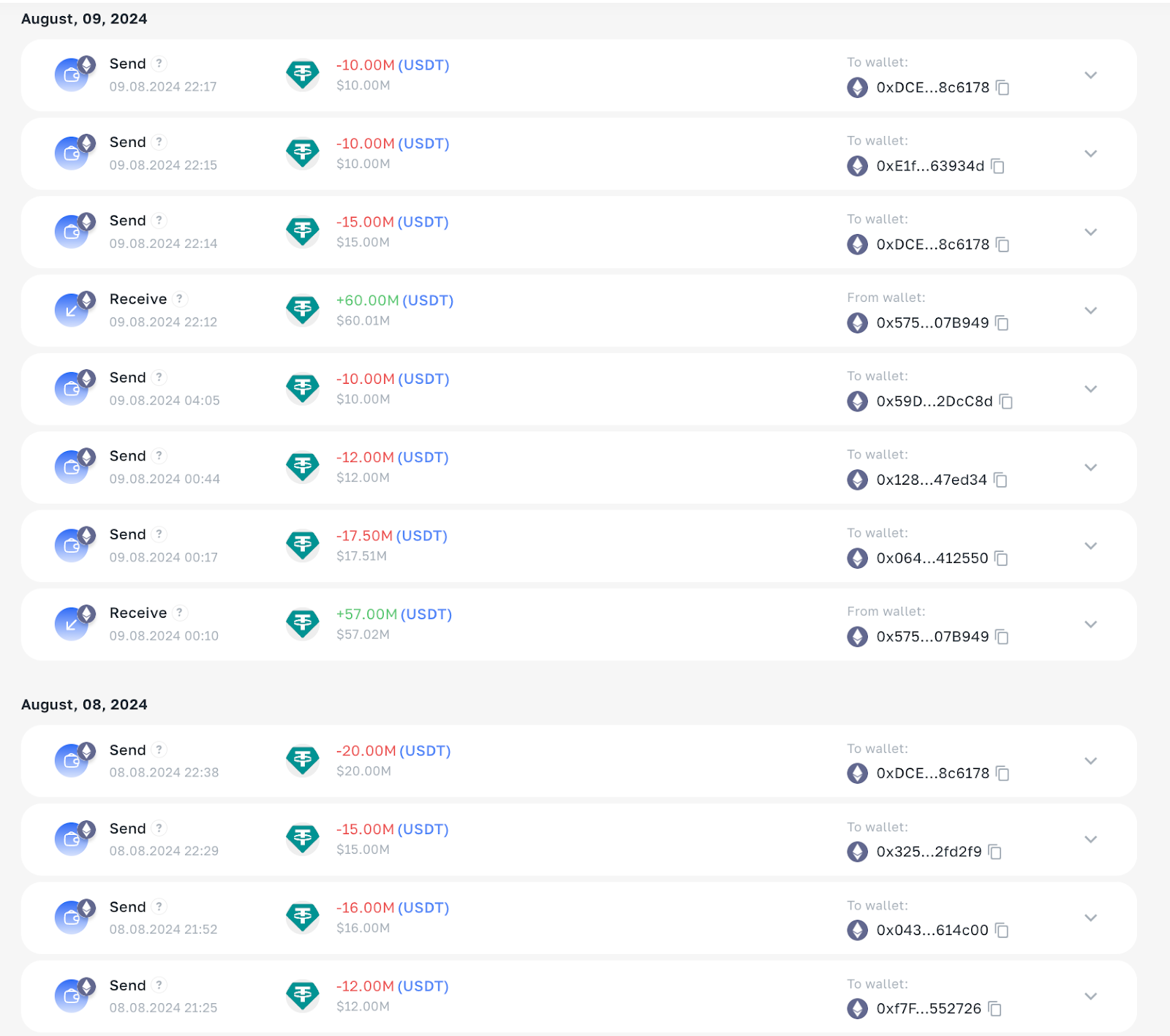Click the Tether icon in +60.00M USDT row

303,310
